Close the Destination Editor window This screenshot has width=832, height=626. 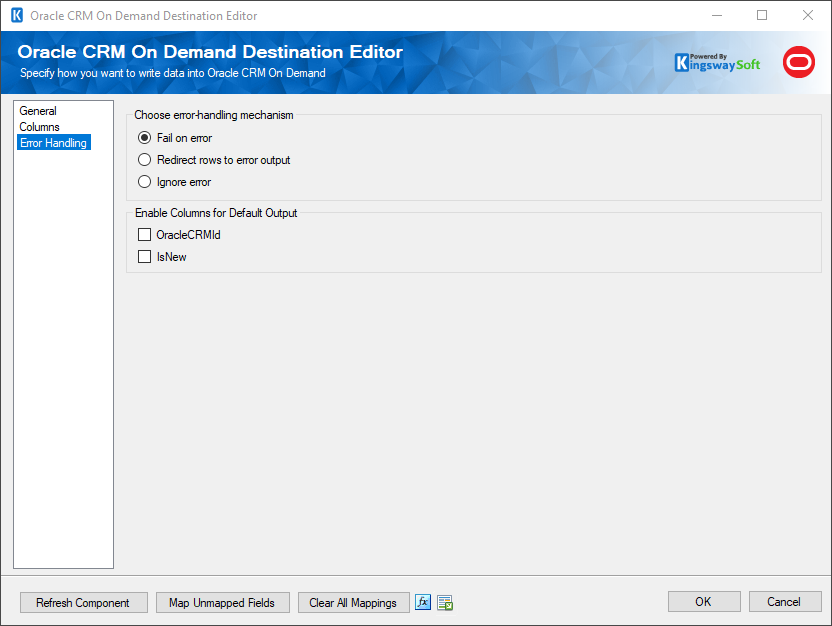pos(808,15)
